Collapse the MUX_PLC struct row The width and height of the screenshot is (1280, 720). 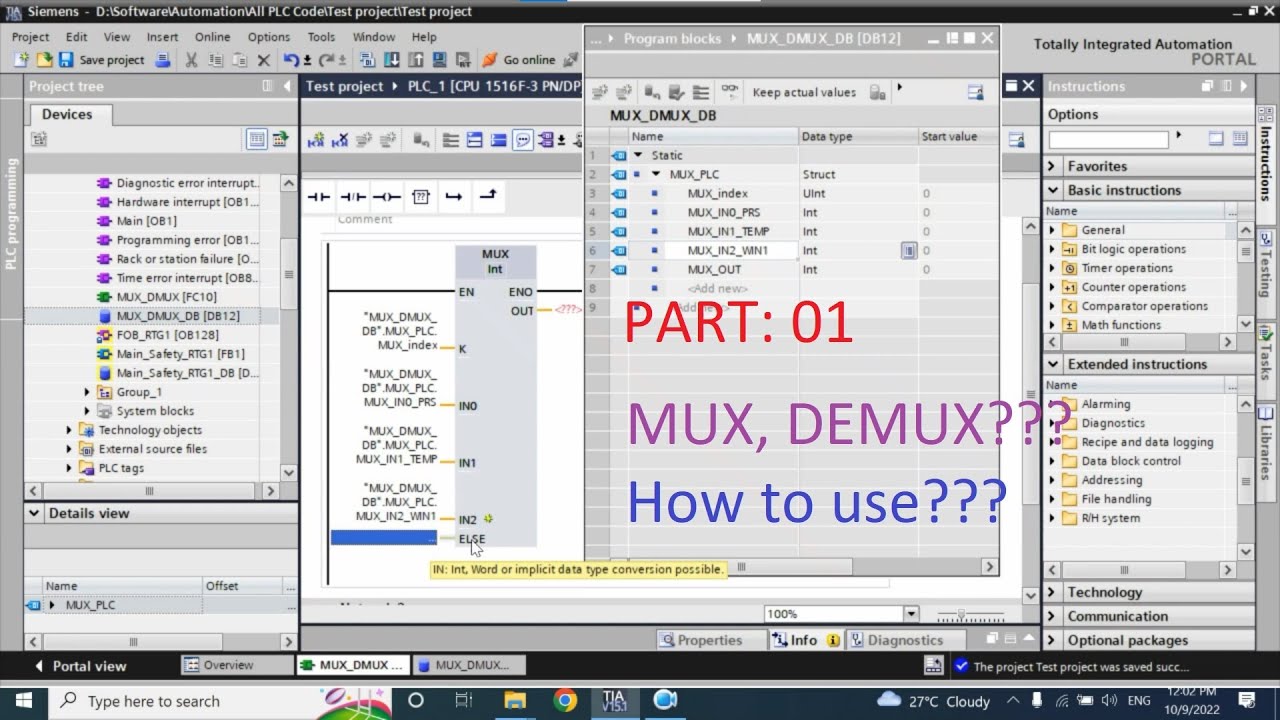pos(656,174)
